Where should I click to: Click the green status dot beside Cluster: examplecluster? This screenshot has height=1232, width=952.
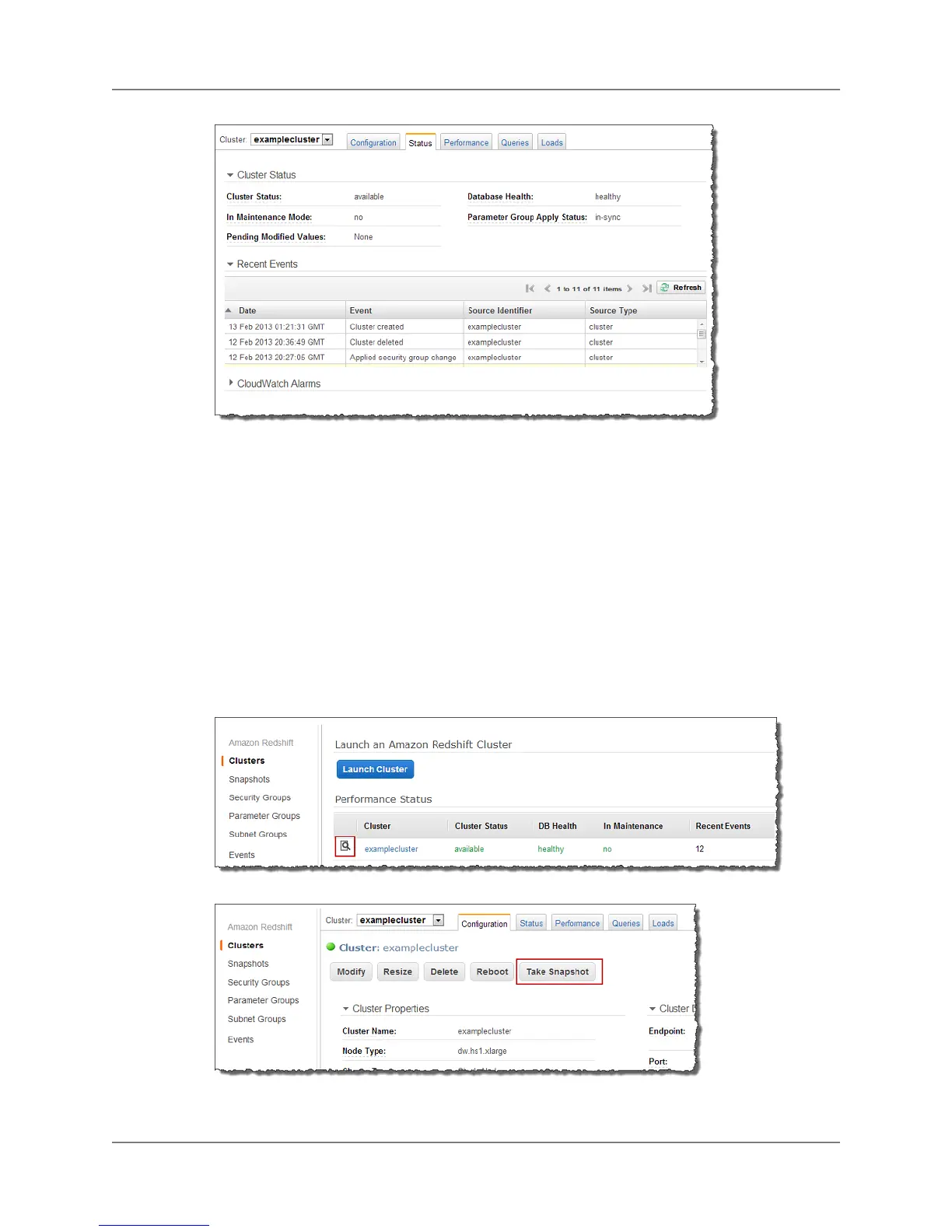[x=331, y=947]
